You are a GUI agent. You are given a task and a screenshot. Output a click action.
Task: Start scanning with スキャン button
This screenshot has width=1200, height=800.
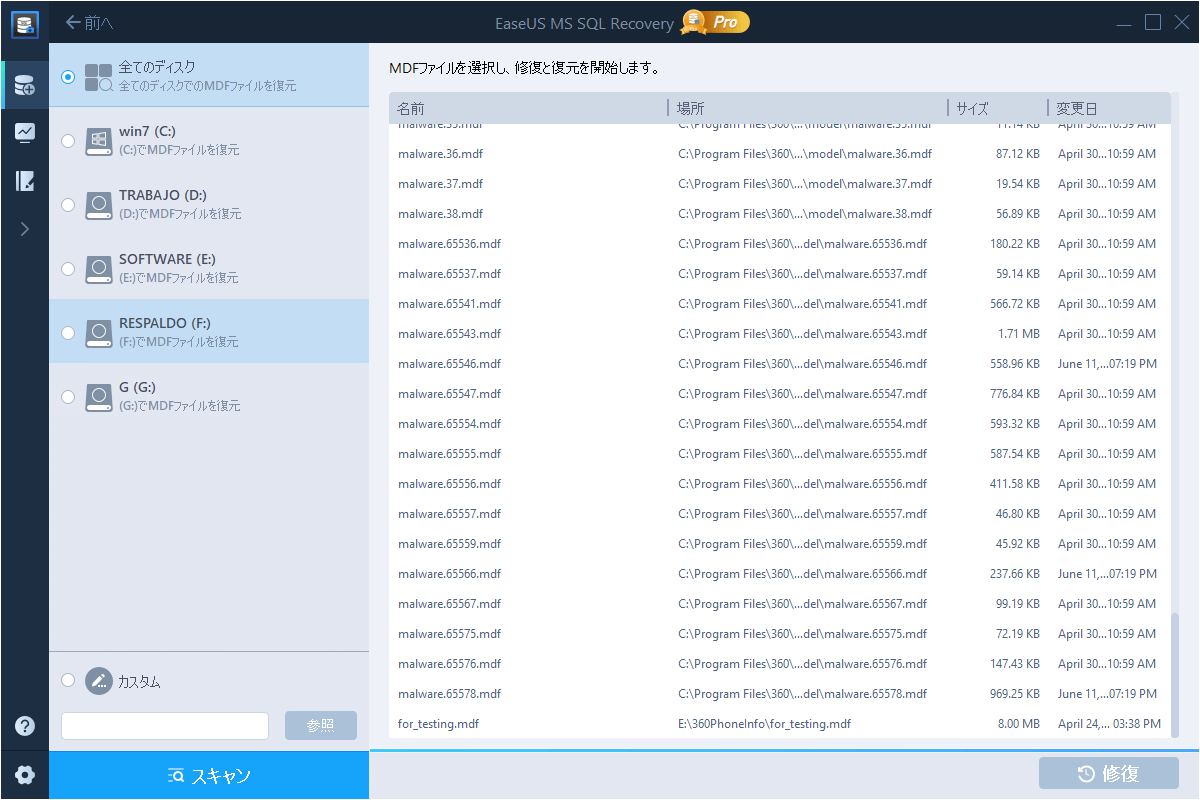coord(209,775)
